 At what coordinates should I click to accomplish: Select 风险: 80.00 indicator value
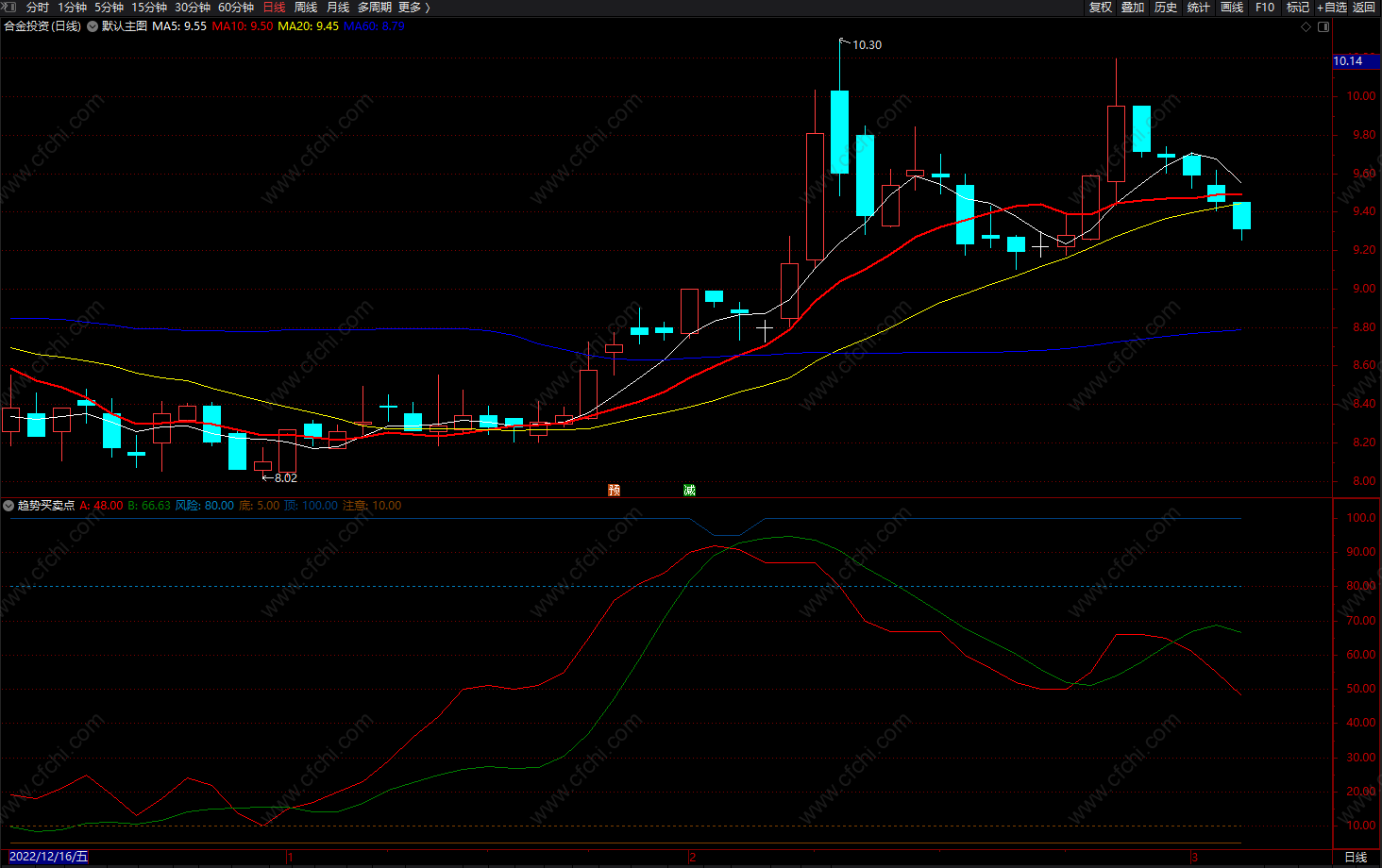point(205,506)
